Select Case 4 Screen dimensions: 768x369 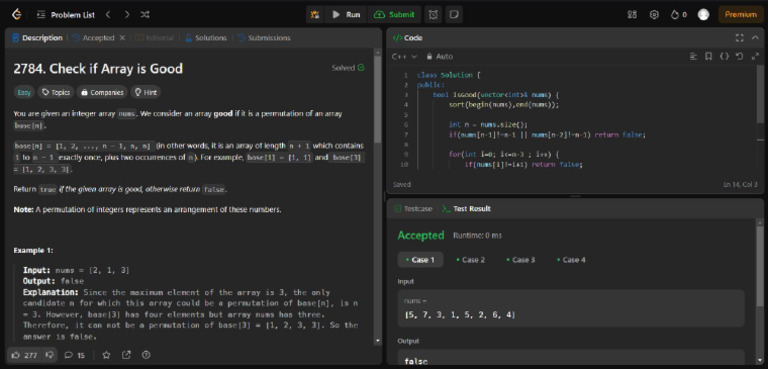[571, 260]
